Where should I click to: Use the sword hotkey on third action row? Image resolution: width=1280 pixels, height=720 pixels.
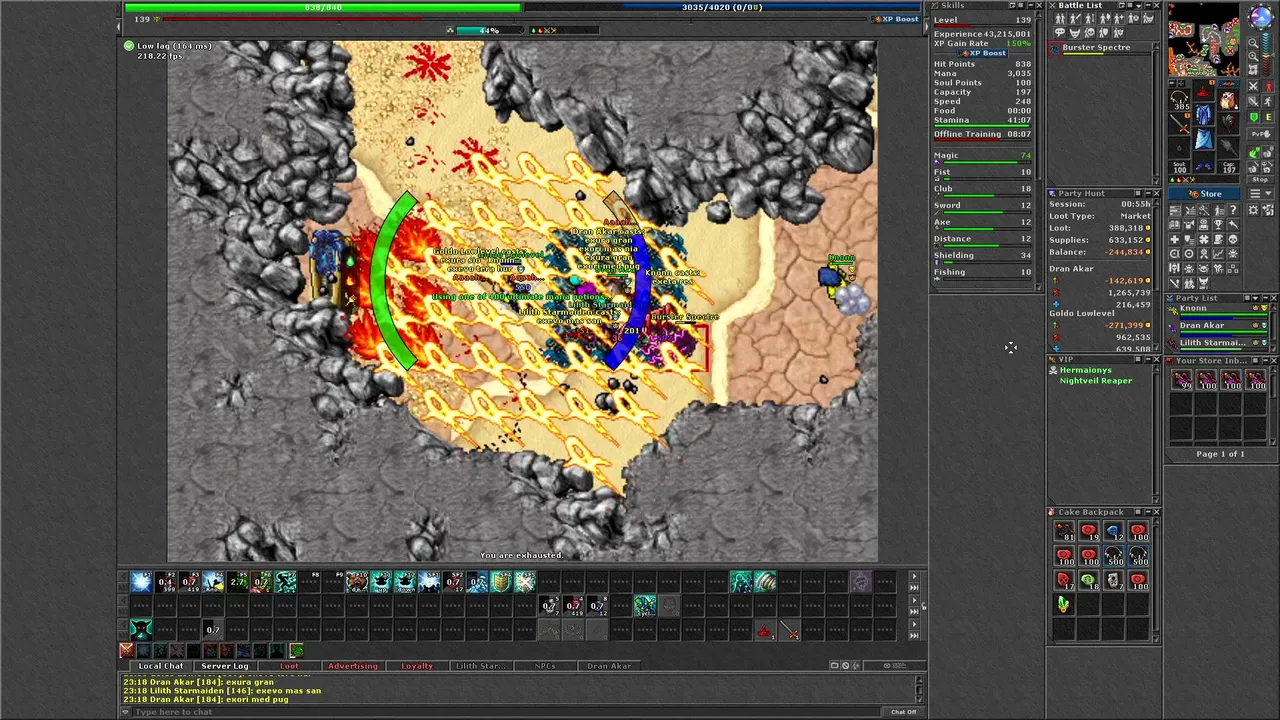coord(789,629)
